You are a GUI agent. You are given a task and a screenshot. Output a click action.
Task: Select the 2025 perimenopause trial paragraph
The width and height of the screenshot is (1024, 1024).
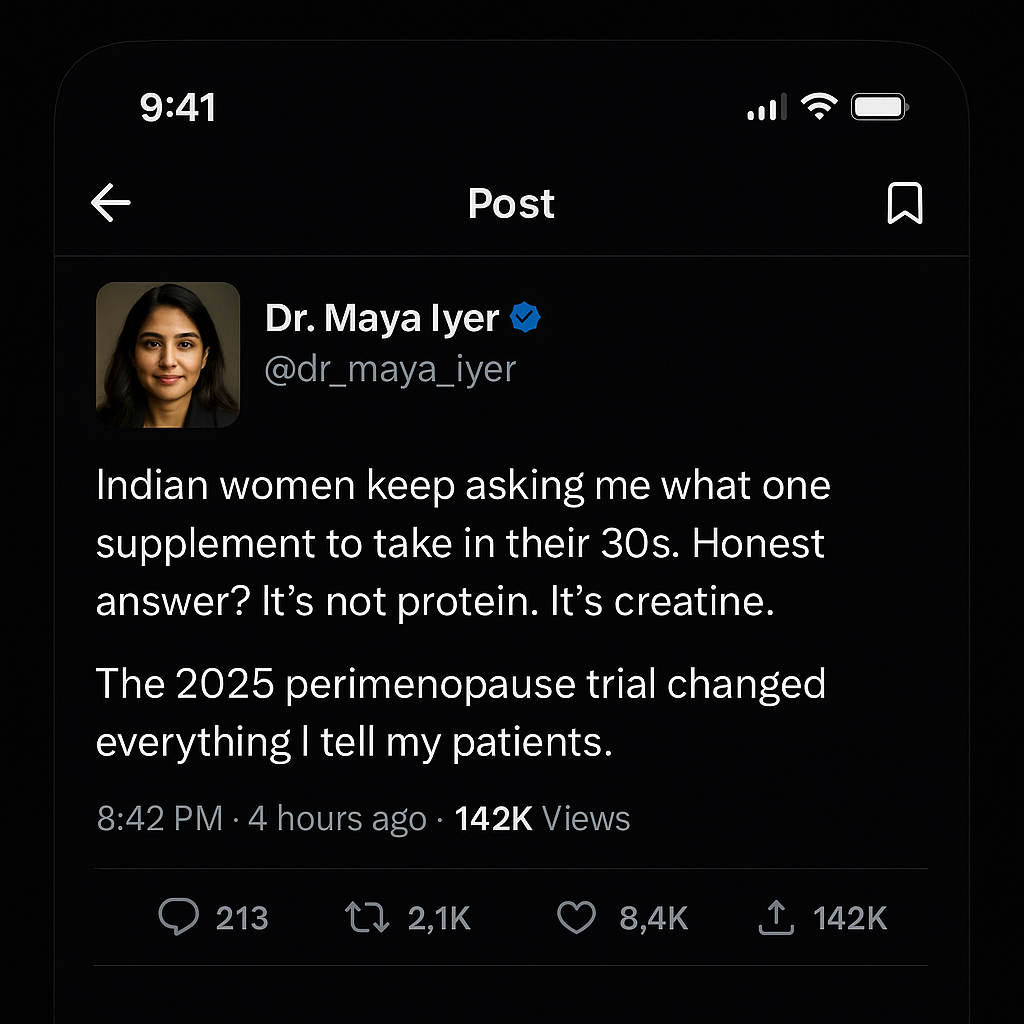coord(461,712)
